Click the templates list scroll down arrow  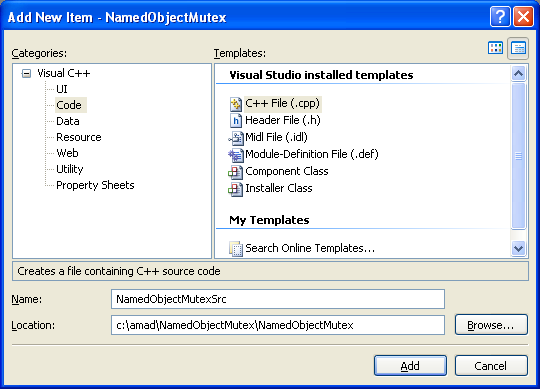click(518, 248)
